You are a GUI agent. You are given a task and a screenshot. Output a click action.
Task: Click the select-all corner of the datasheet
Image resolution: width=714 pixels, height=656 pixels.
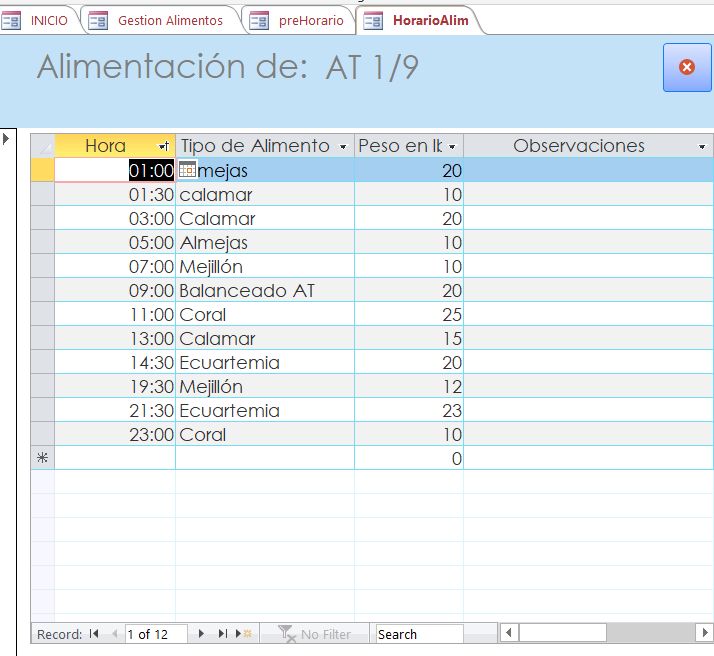point(42,146)
